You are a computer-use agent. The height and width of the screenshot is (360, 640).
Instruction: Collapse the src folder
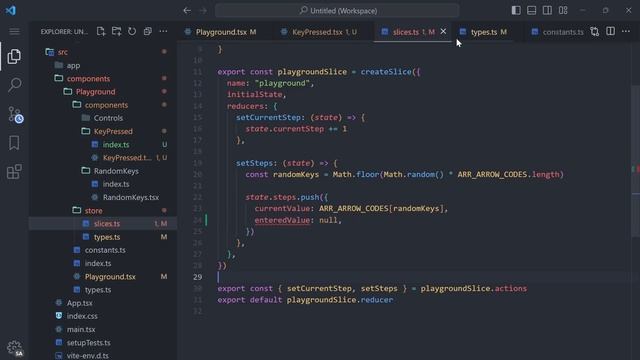coord(62,52)
